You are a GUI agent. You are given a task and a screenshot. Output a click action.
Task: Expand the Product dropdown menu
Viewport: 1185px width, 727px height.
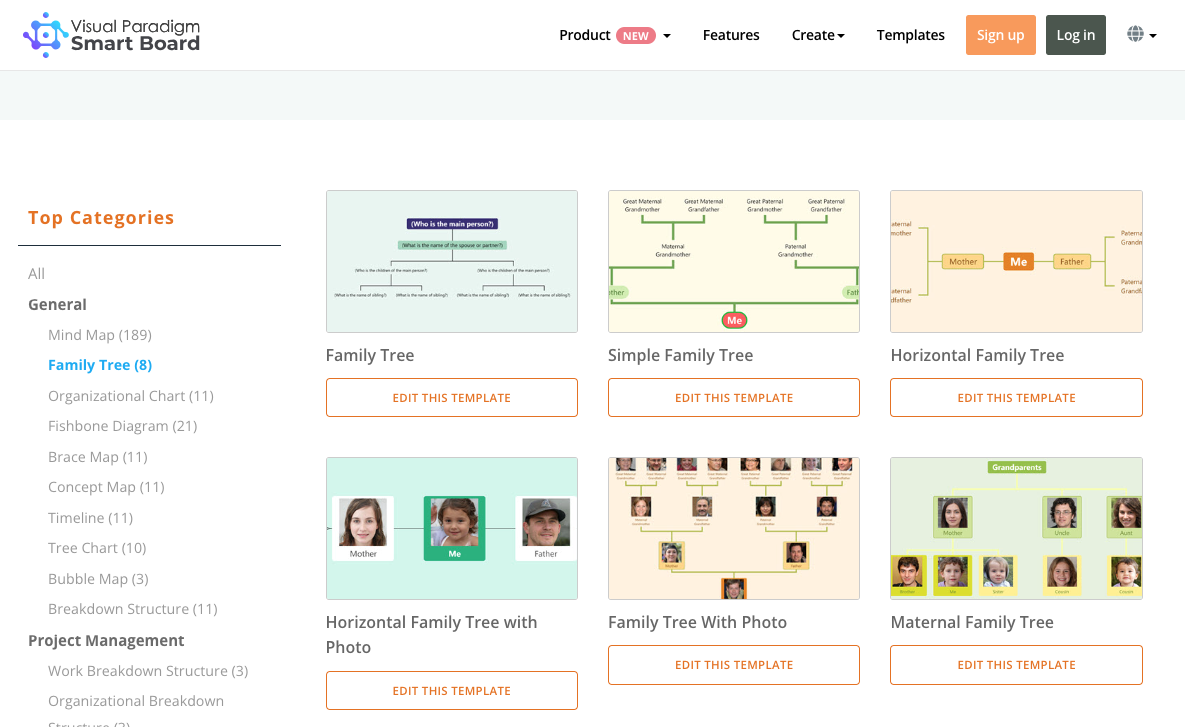[614, 35]
